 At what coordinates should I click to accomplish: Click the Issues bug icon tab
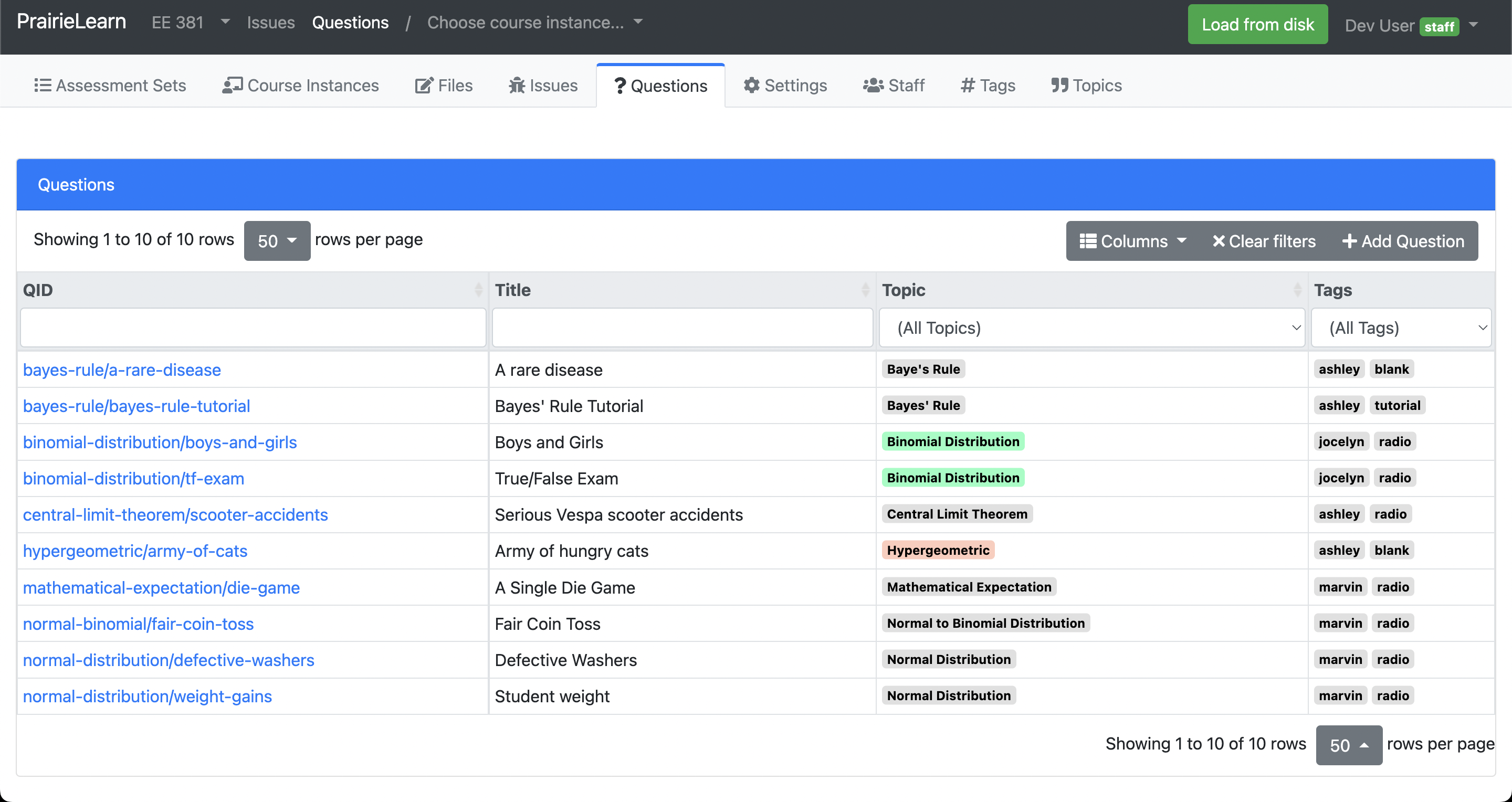[517, 86]
